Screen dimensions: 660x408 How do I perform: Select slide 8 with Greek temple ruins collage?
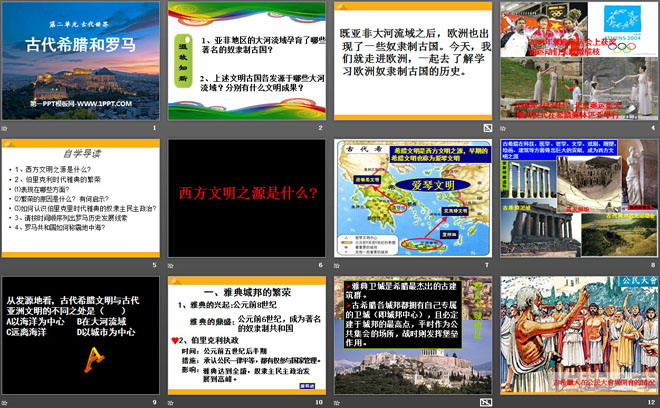[579, 198]
